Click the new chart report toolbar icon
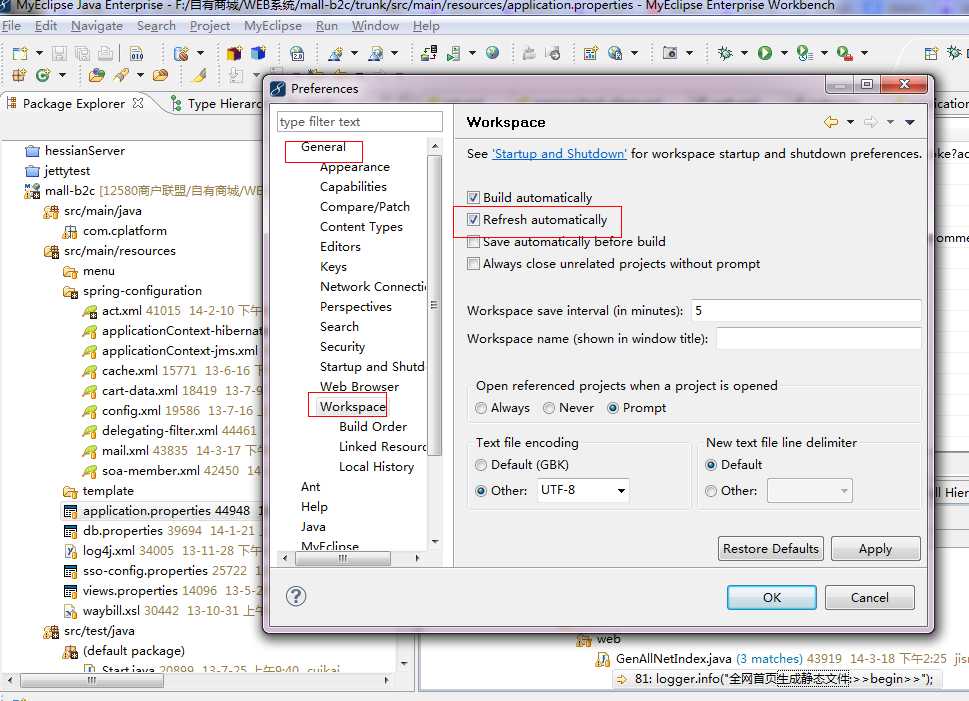The width and height of the screenshot is (969, 701). (591, 53)
